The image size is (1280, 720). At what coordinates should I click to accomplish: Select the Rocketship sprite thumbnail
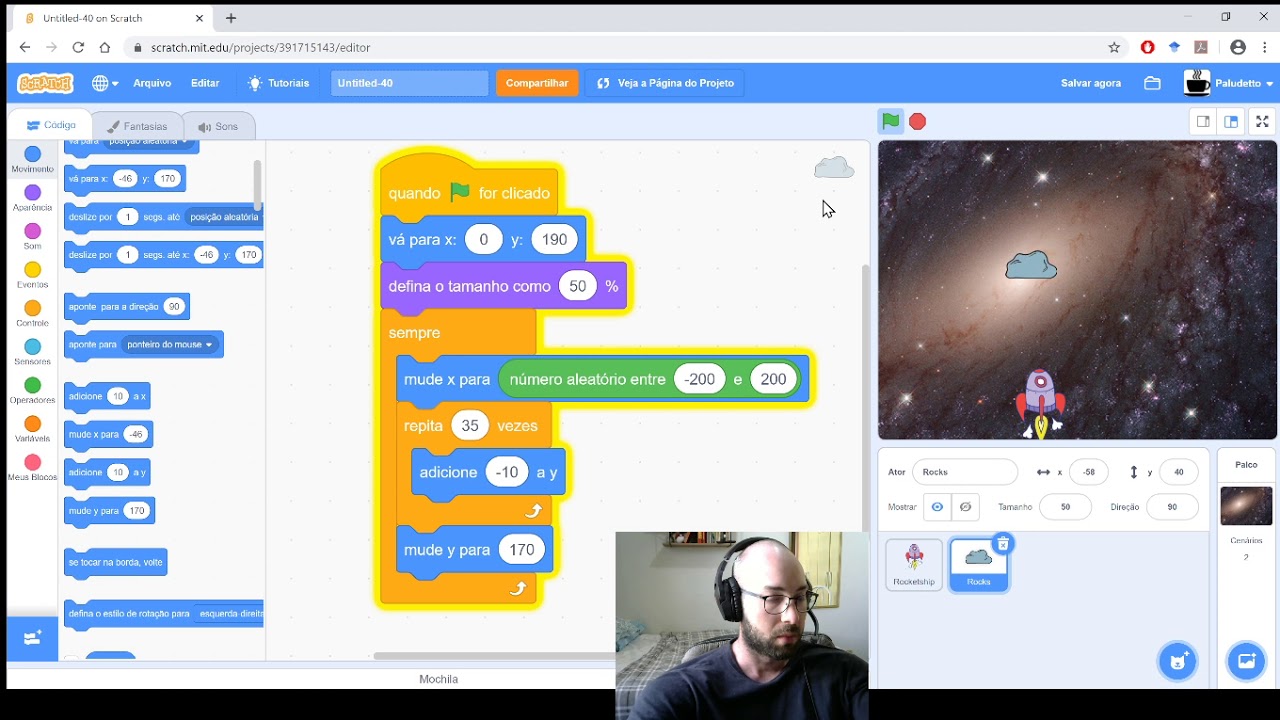914,564
